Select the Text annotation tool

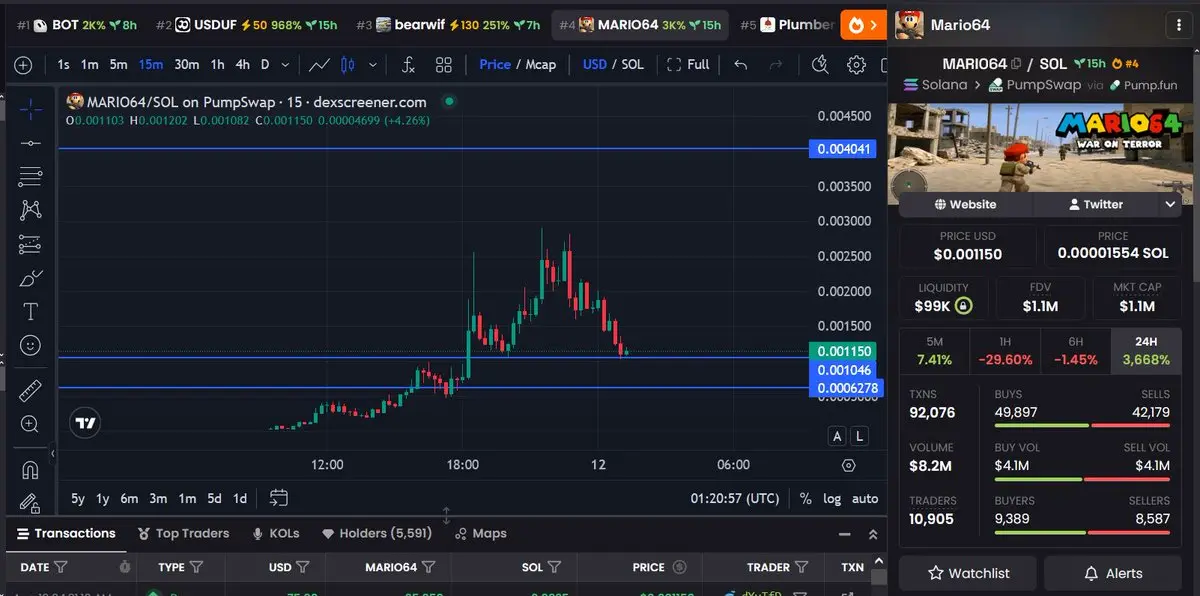pyautogui.click(x=31, y=312)
